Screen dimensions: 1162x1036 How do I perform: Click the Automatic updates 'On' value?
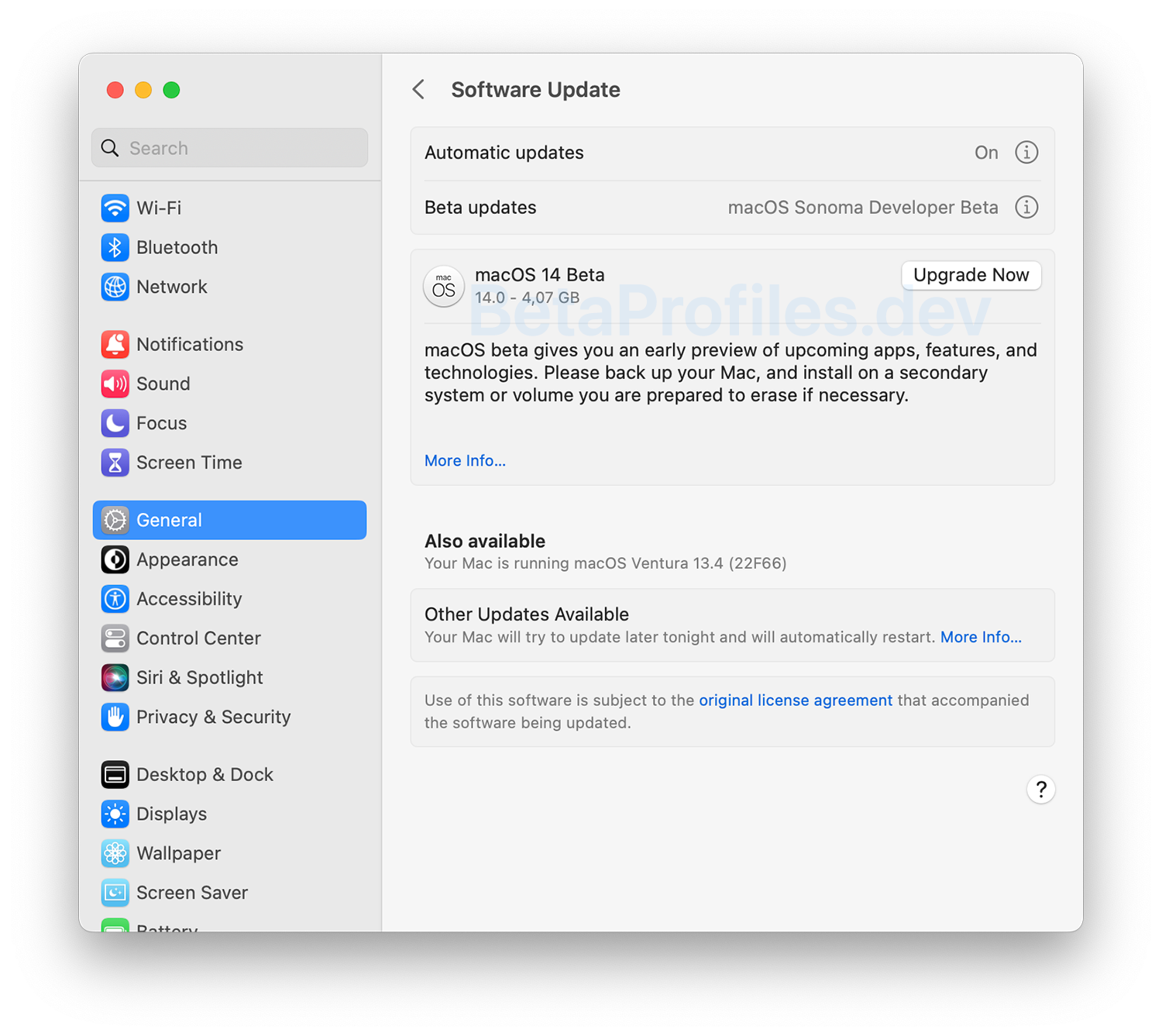986,153
